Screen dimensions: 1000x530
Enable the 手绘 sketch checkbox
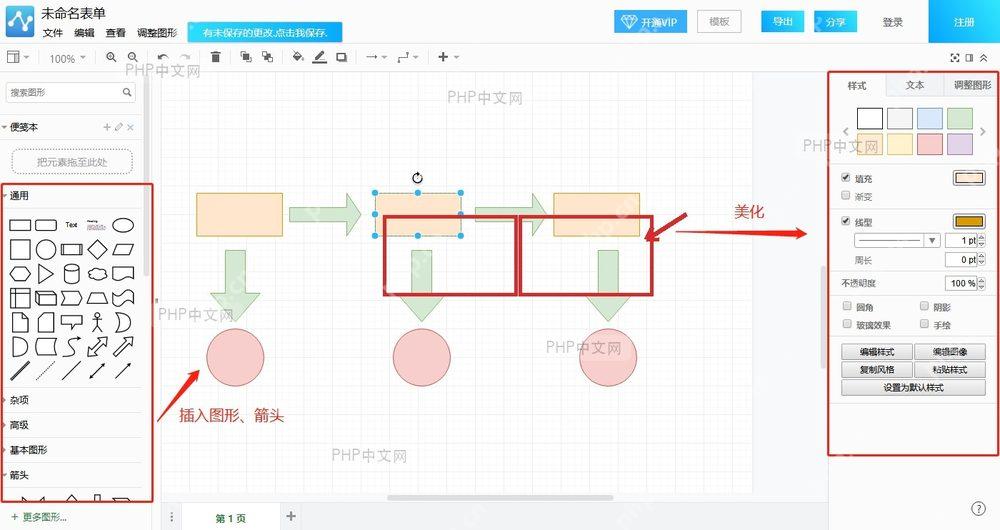(x=924, y=324)
